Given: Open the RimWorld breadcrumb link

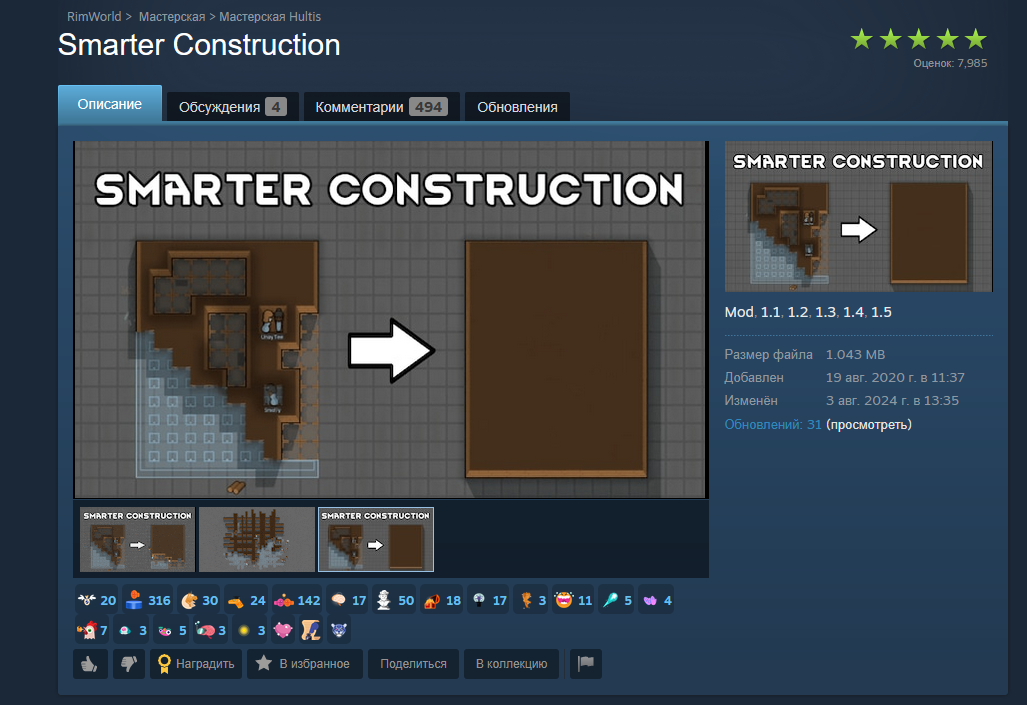Looking at the screenshot, I should point(94,16).
